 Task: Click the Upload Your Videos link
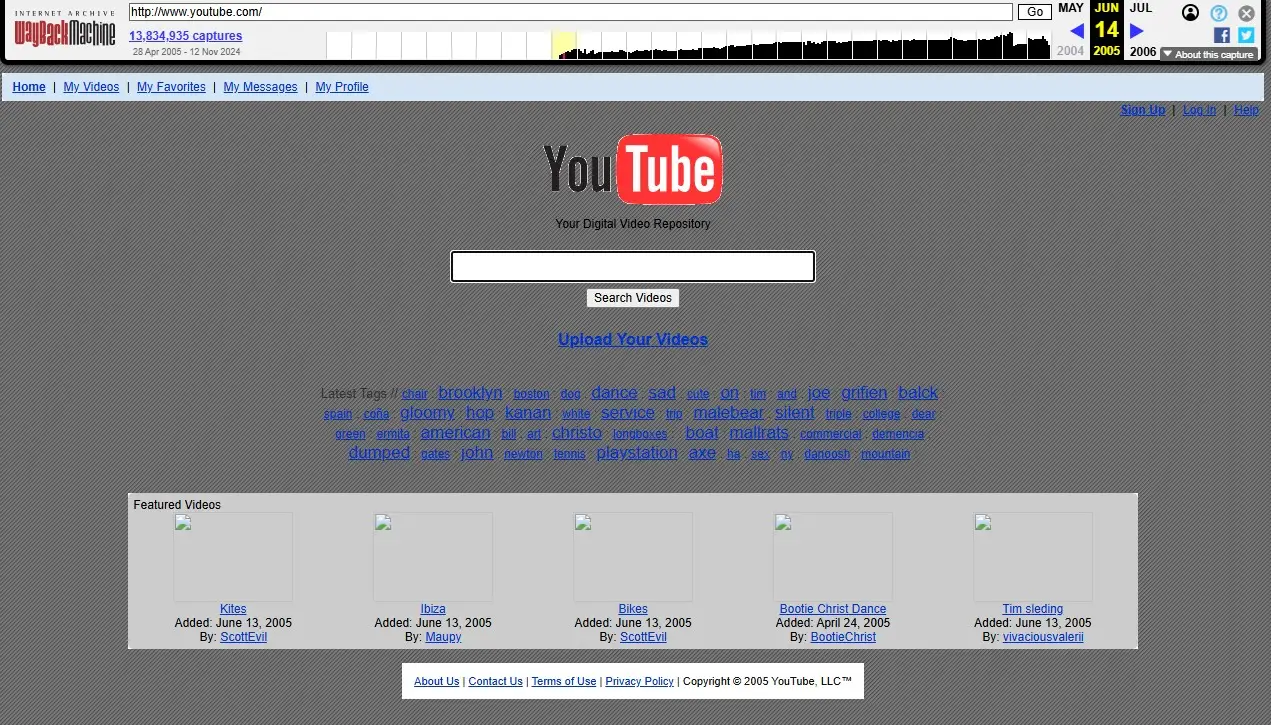[x=632, y=339]
